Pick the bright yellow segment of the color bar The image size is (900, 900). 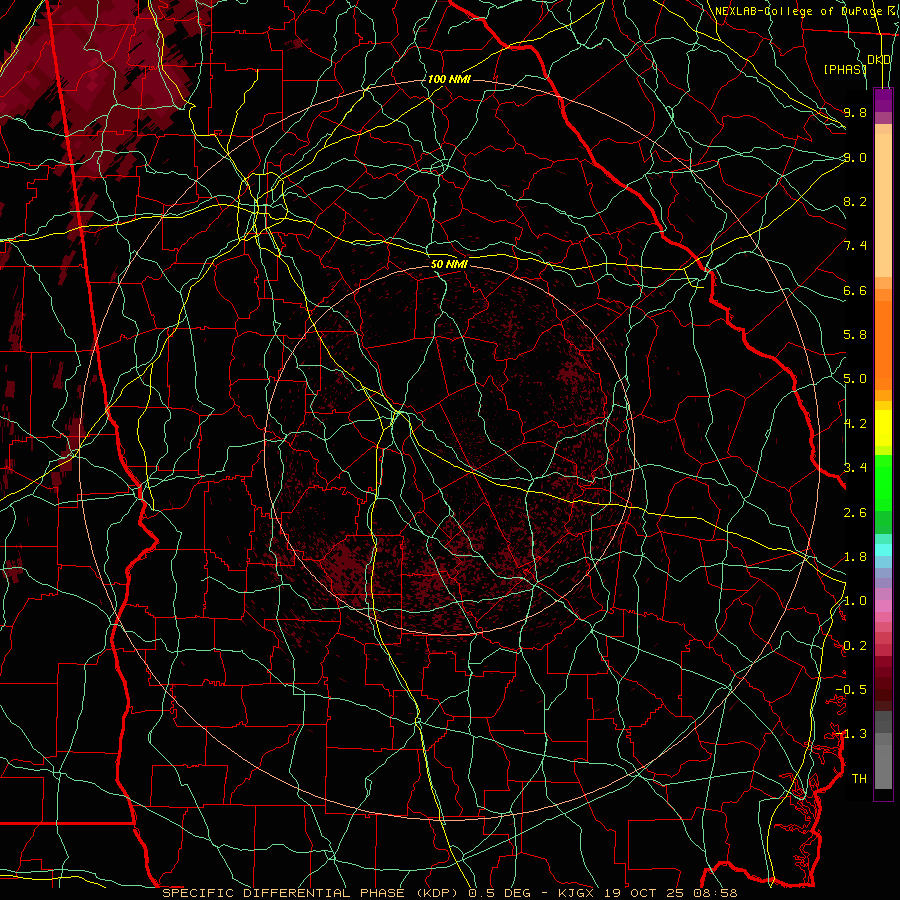883,428
